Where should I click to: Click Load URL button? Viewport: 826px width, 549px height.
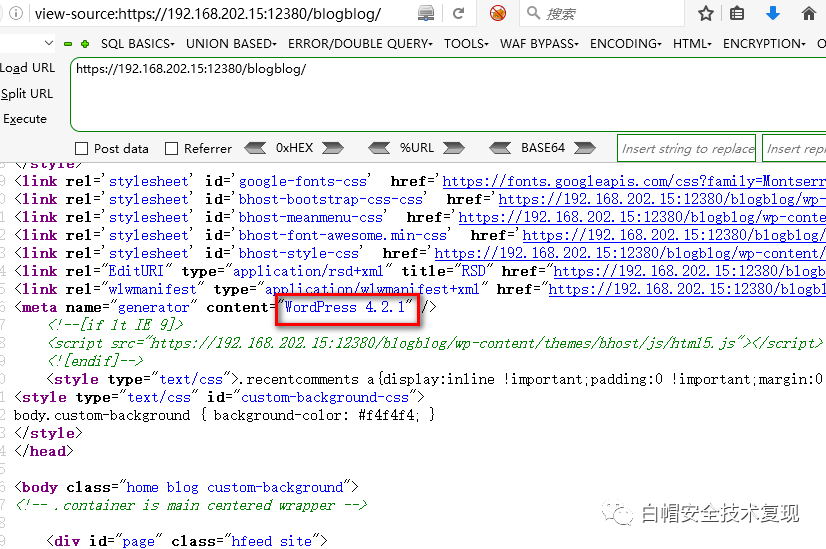(x=27, y=68)
